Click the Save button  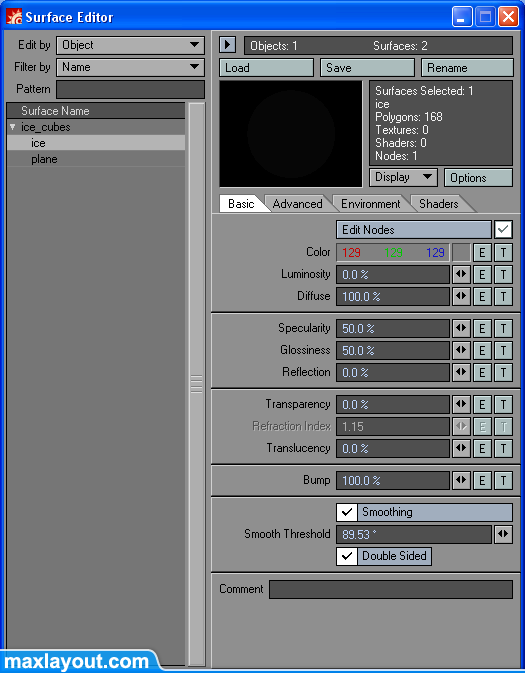click(x=367, y=68)
